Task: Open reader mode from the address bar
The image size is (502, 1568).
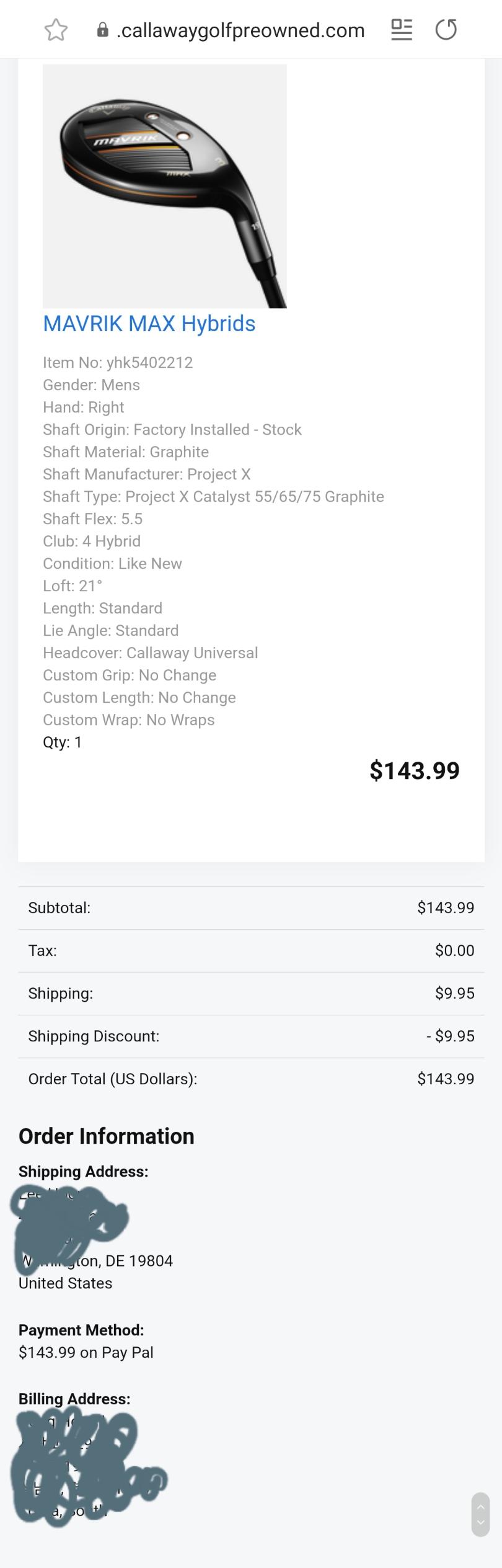Action: click(402, 29)
